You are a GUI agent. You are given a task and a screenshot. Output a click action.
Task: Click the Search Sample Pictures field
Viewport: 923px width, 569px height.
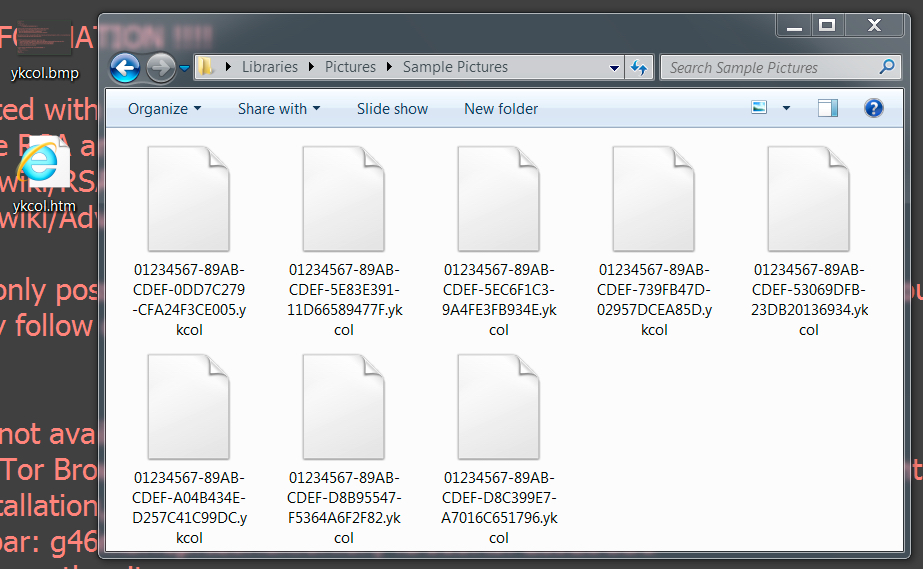pos(772,68)
